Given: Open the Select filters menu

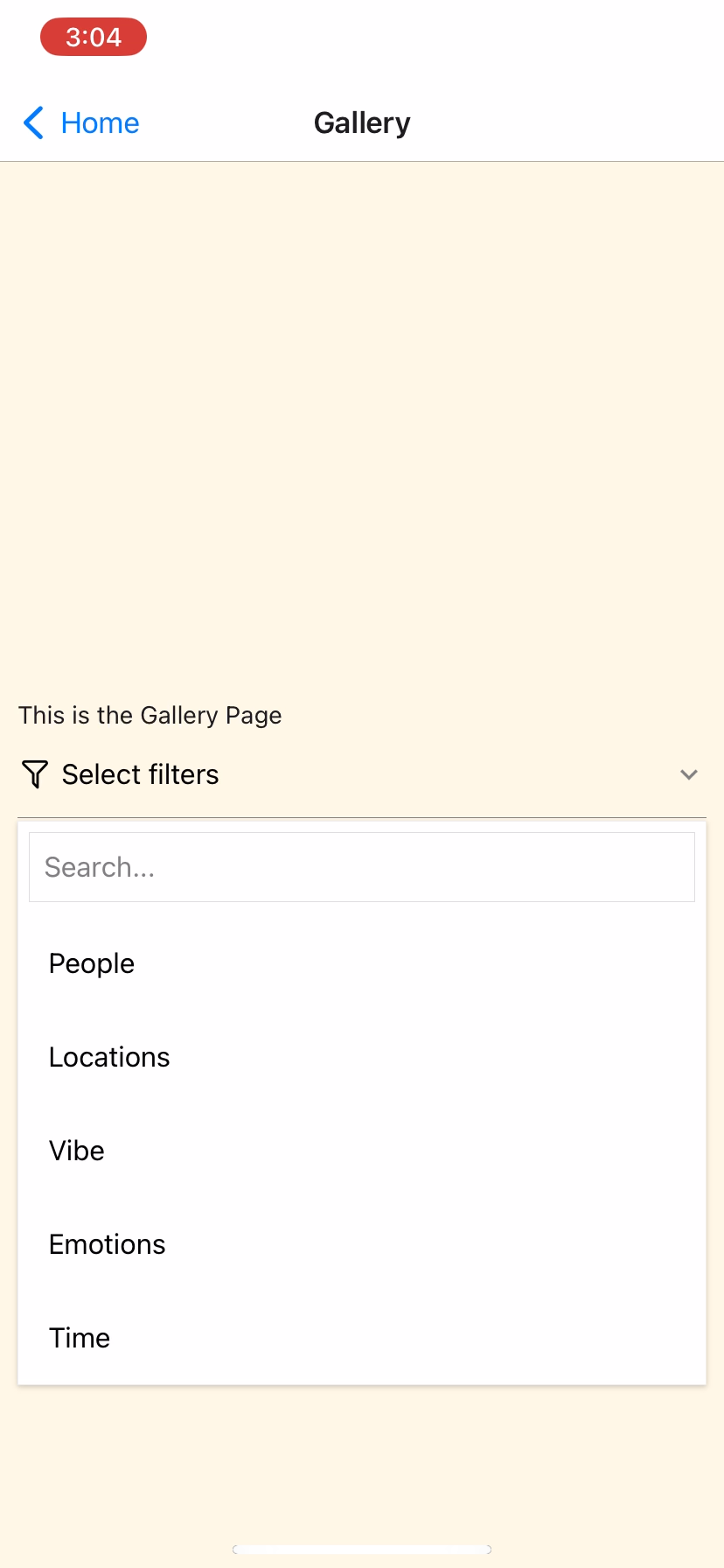Looking at the screenshot, I should (140, 773).
